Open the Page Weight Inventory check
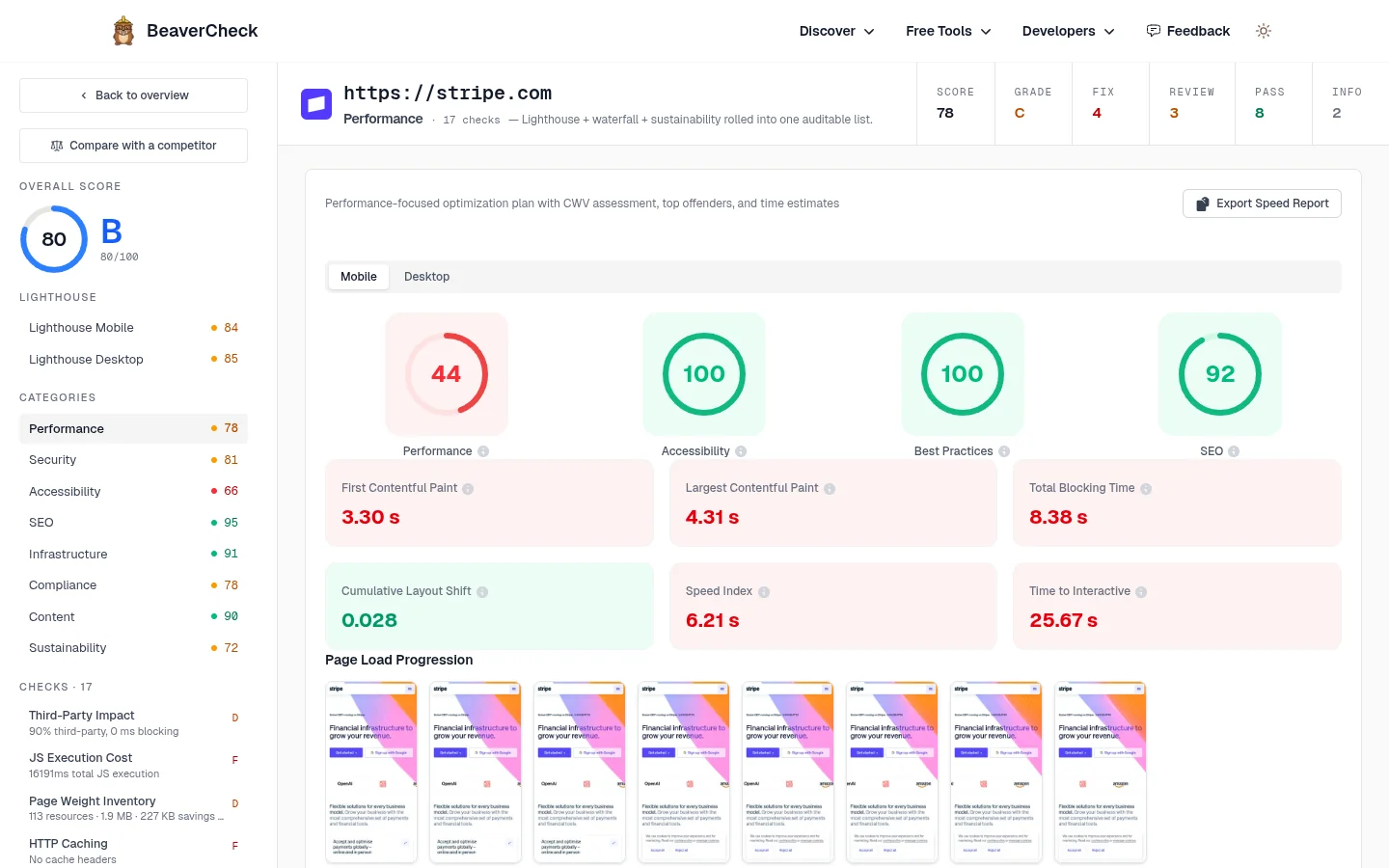The height and width of the screenshot is (868, 1389). [x=133, y=808]
